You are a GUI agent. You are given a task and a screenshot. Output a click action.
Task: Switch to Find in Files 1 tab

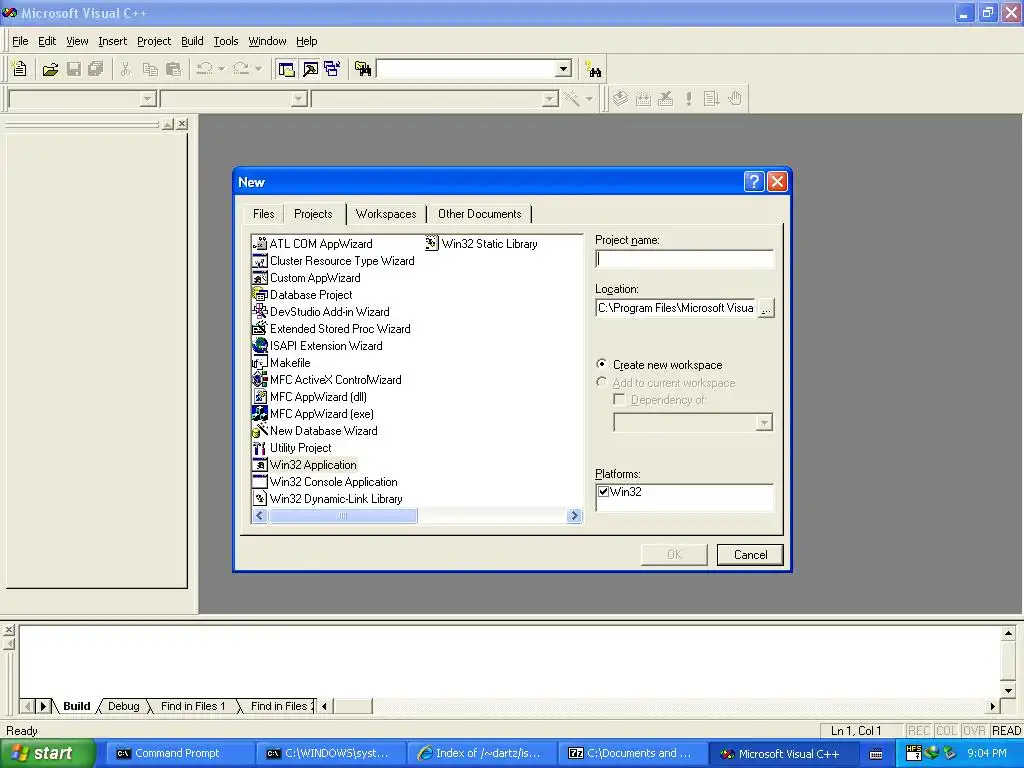pos(193,706)
